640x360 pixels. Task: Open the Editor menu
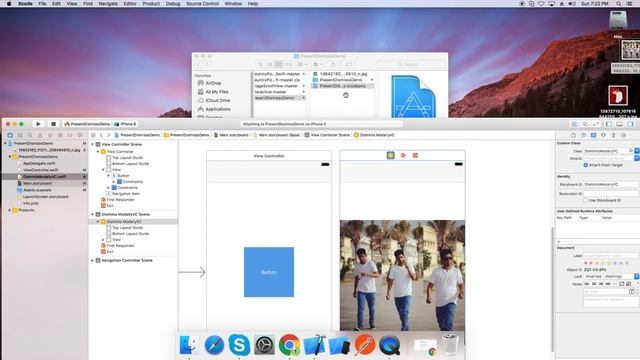[x=130, y=4]
